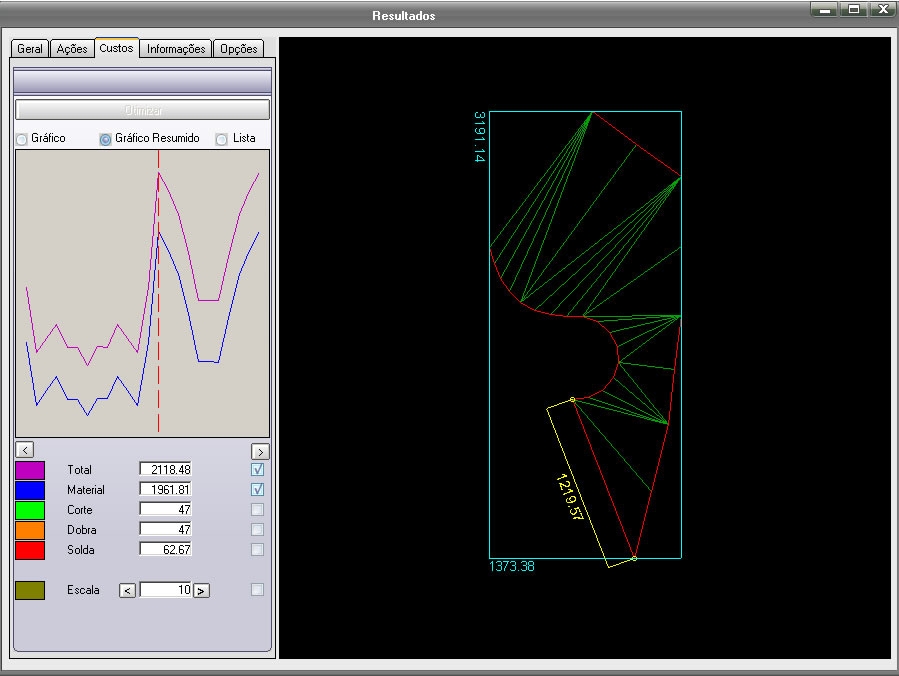Open the Opções tab
Screen dimensions: 899x676
point(238,49)
